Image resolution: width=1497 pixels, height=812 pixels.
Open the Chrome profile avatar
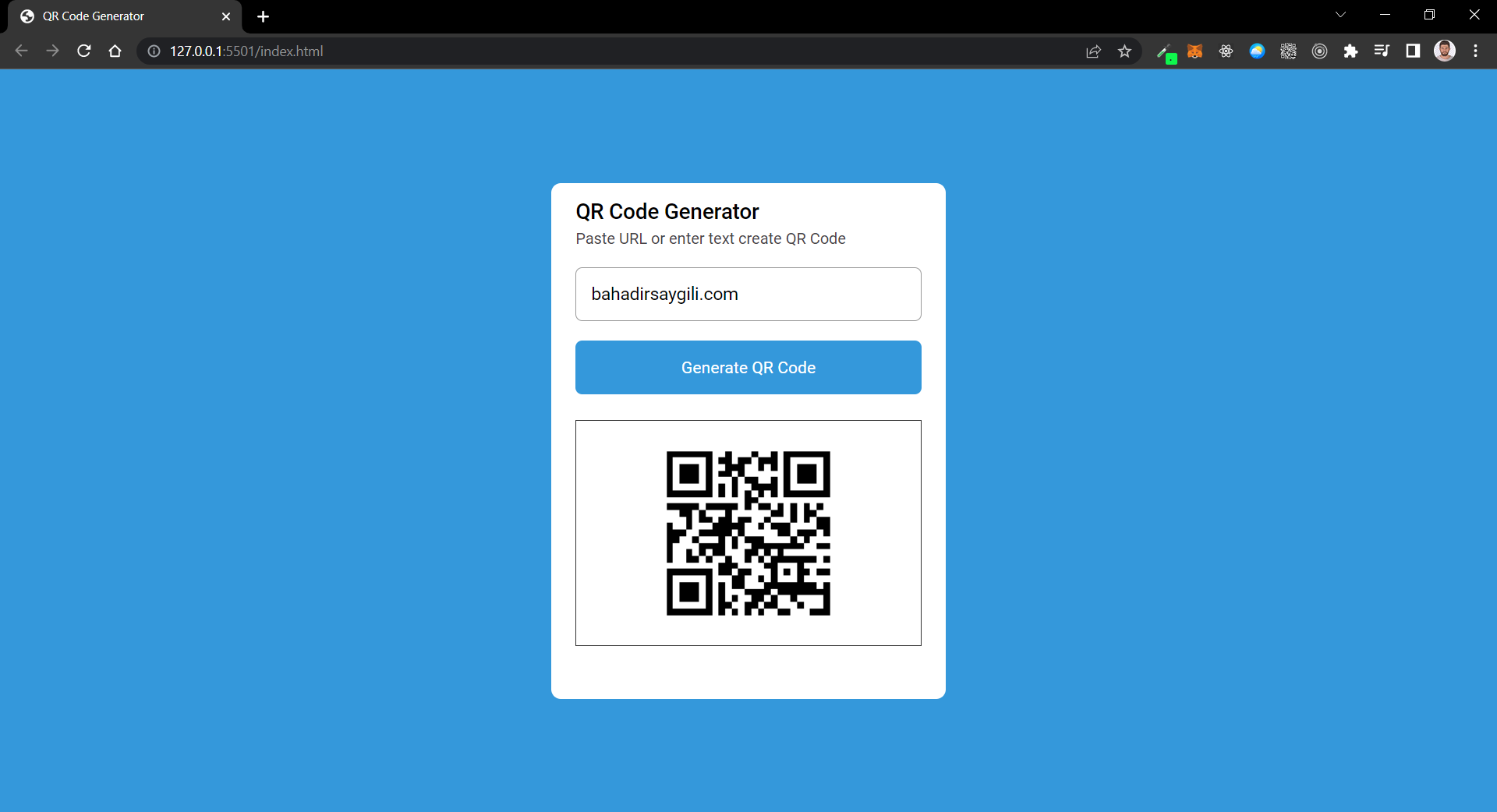tap(1445, 51)
